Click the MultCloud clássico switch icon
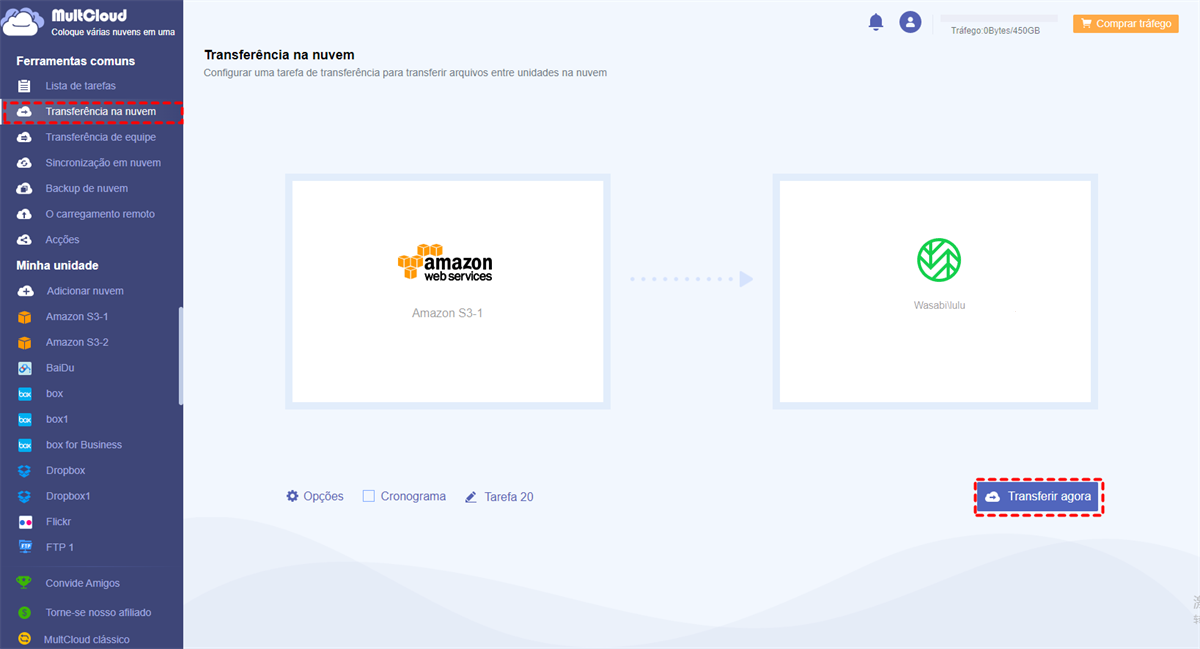 24,639
